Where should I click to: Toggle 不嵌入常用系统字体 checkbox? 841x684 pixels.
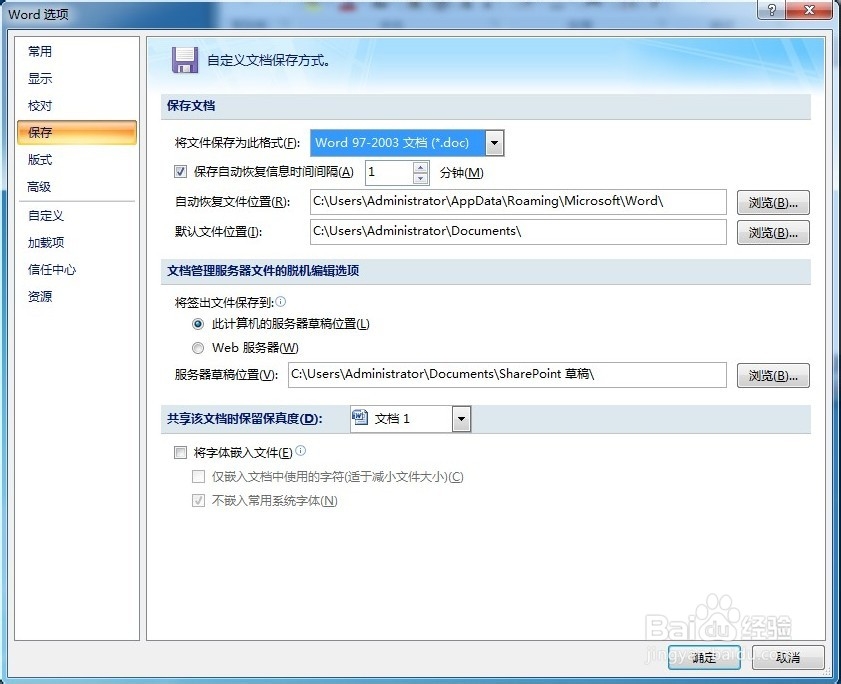pos(198,501)
